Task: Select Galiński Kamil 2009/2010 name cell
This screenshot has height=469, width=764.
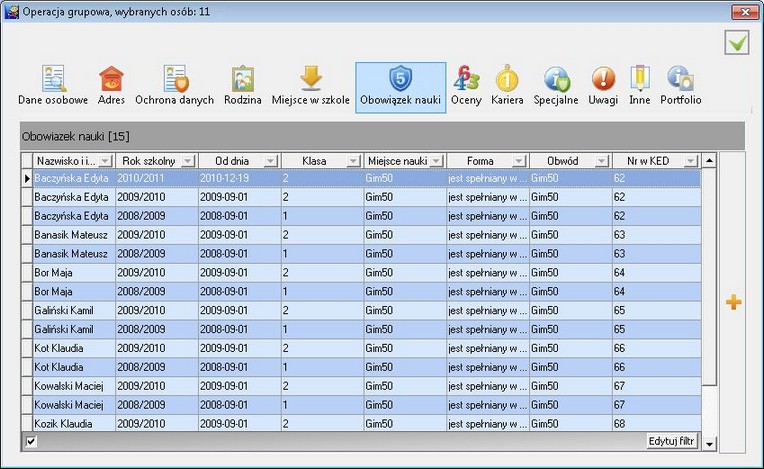Action: coord(74,311)
